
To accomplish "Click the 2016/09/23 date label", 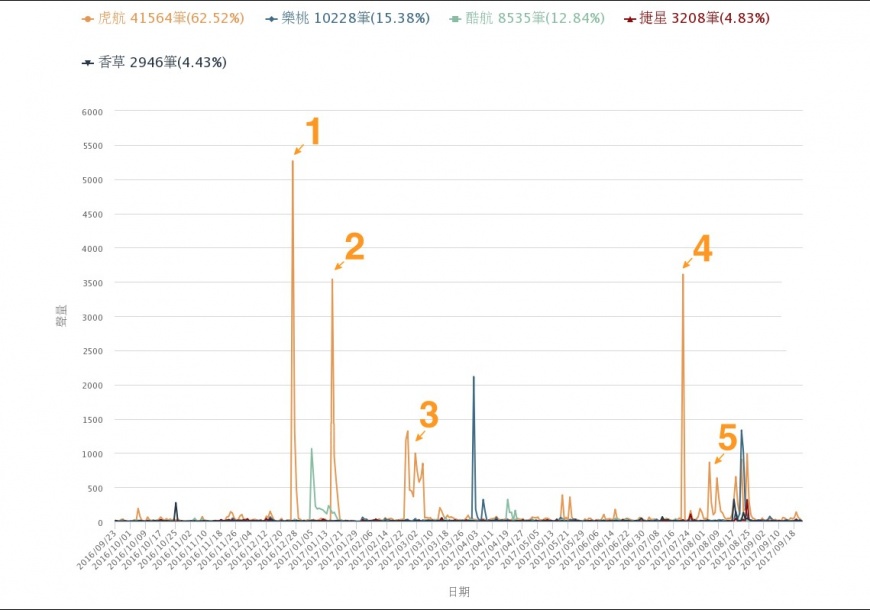I will (x=97, y=549).
